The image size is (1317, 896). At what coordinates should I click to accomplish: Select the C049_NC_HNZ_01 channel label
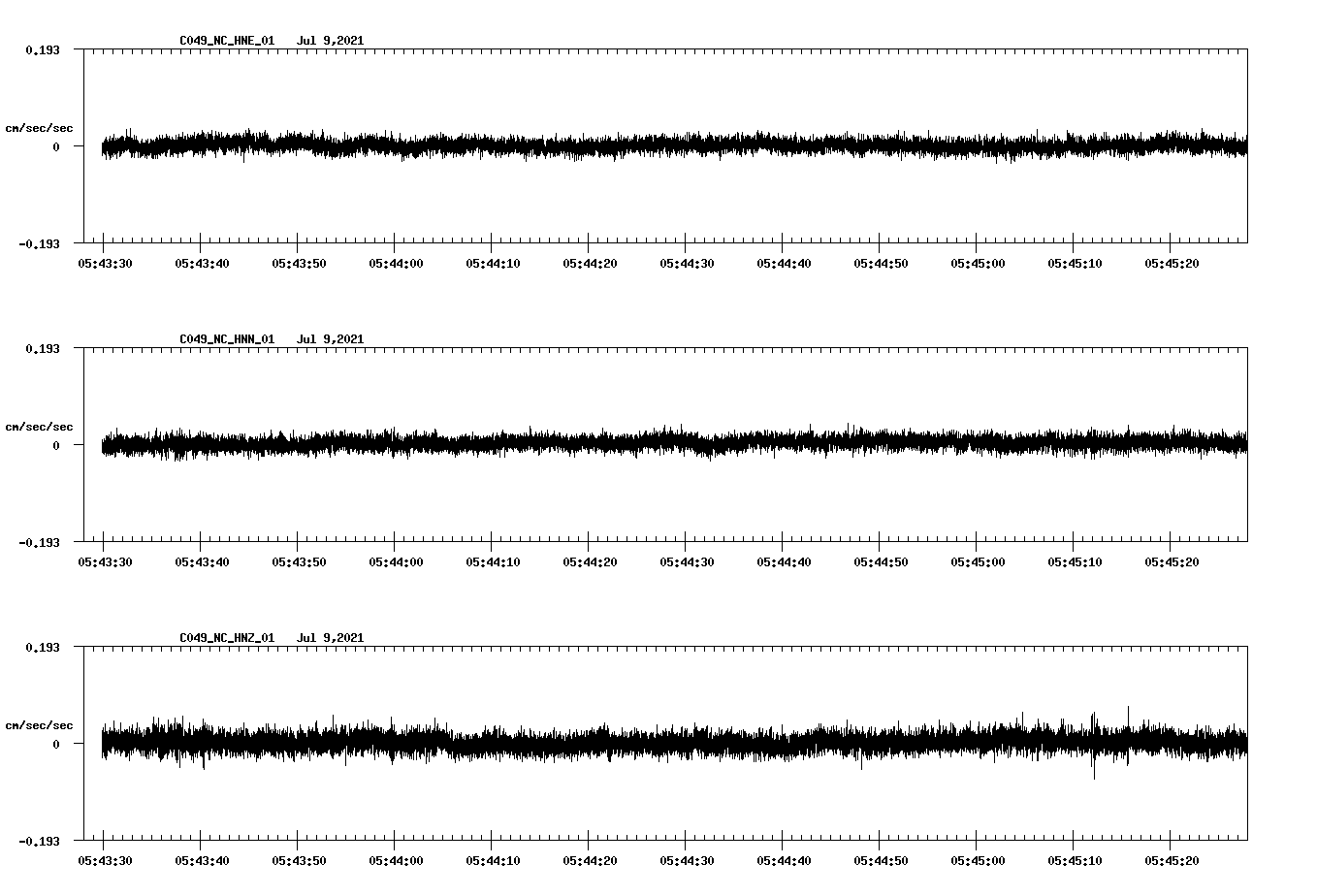click(x=225, y=637)
